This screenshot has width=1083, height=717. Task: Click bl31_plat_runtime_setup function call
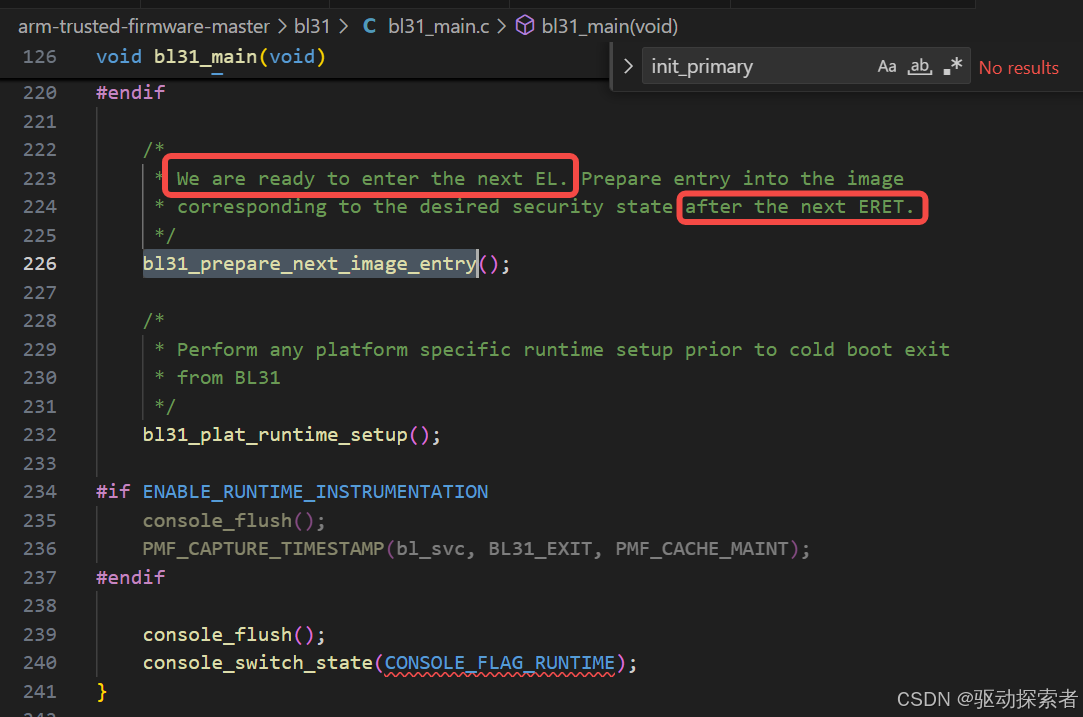(275, 434)
